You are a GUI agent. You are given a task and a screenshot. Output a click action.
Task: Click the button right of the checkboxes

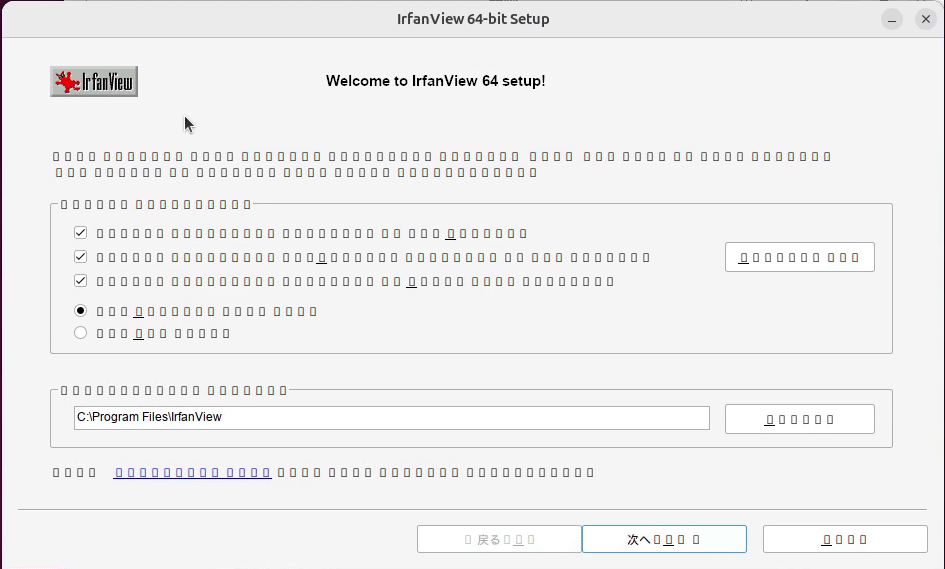tap(800, 257)
